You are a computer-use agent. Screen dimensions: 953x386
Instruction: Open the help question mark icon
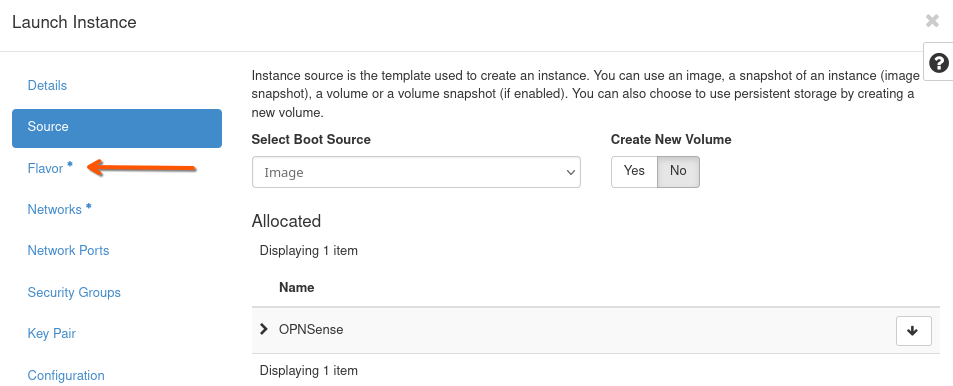[x=938, y=63]
